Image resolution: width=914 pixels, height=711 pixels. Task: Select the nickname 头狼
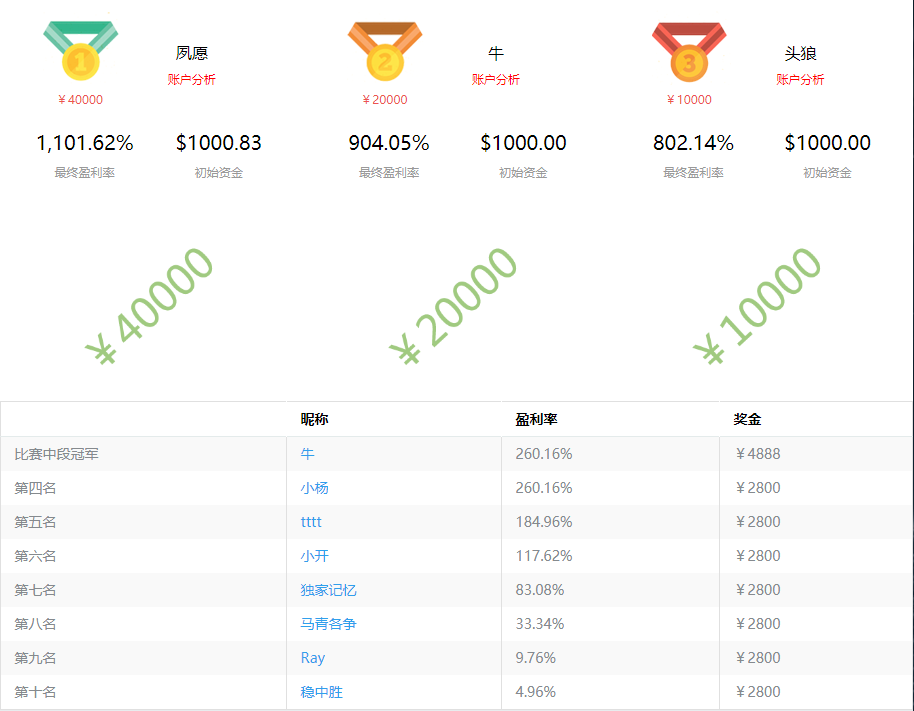tap(800, 54)
